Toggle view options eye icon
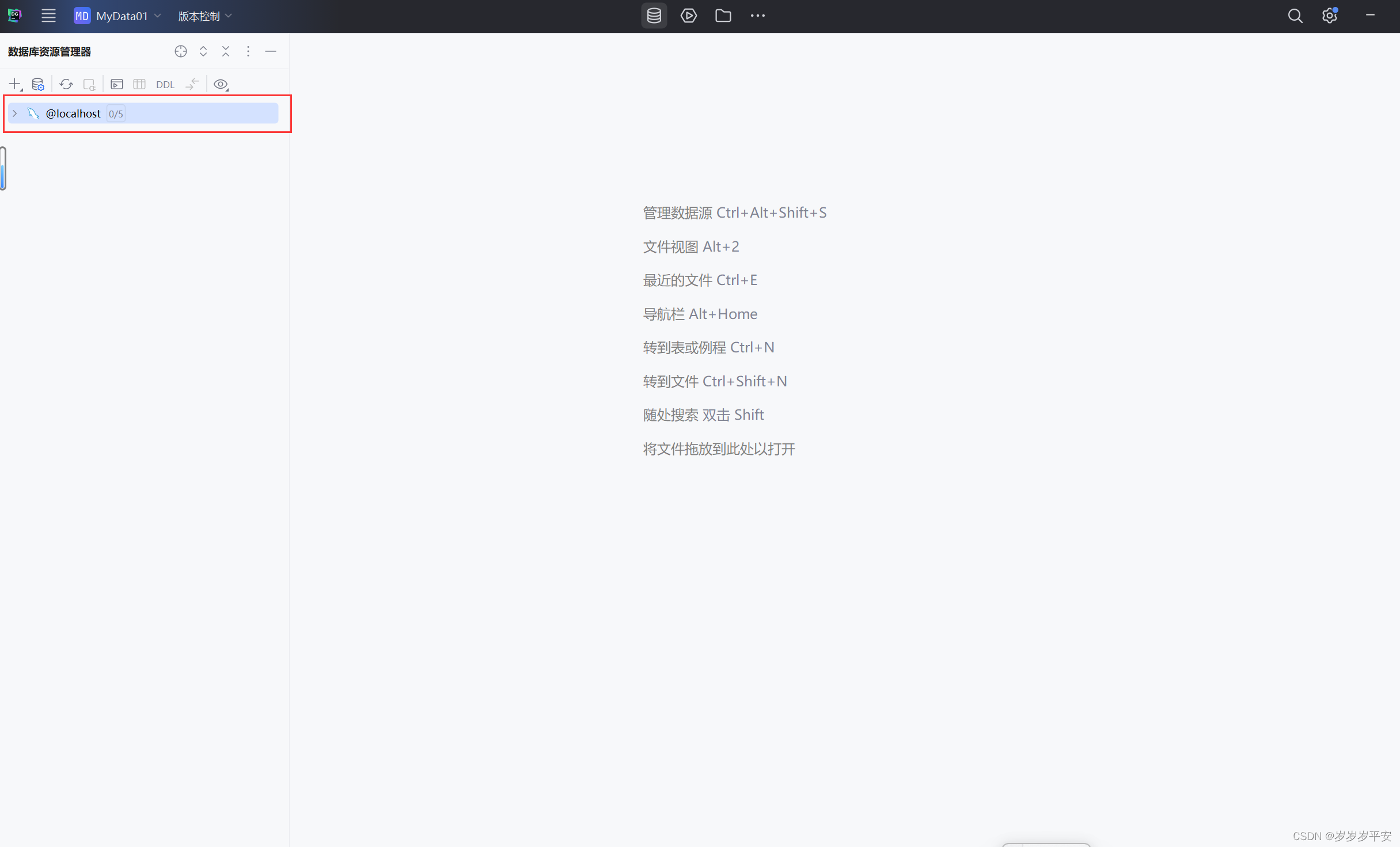 221,84
